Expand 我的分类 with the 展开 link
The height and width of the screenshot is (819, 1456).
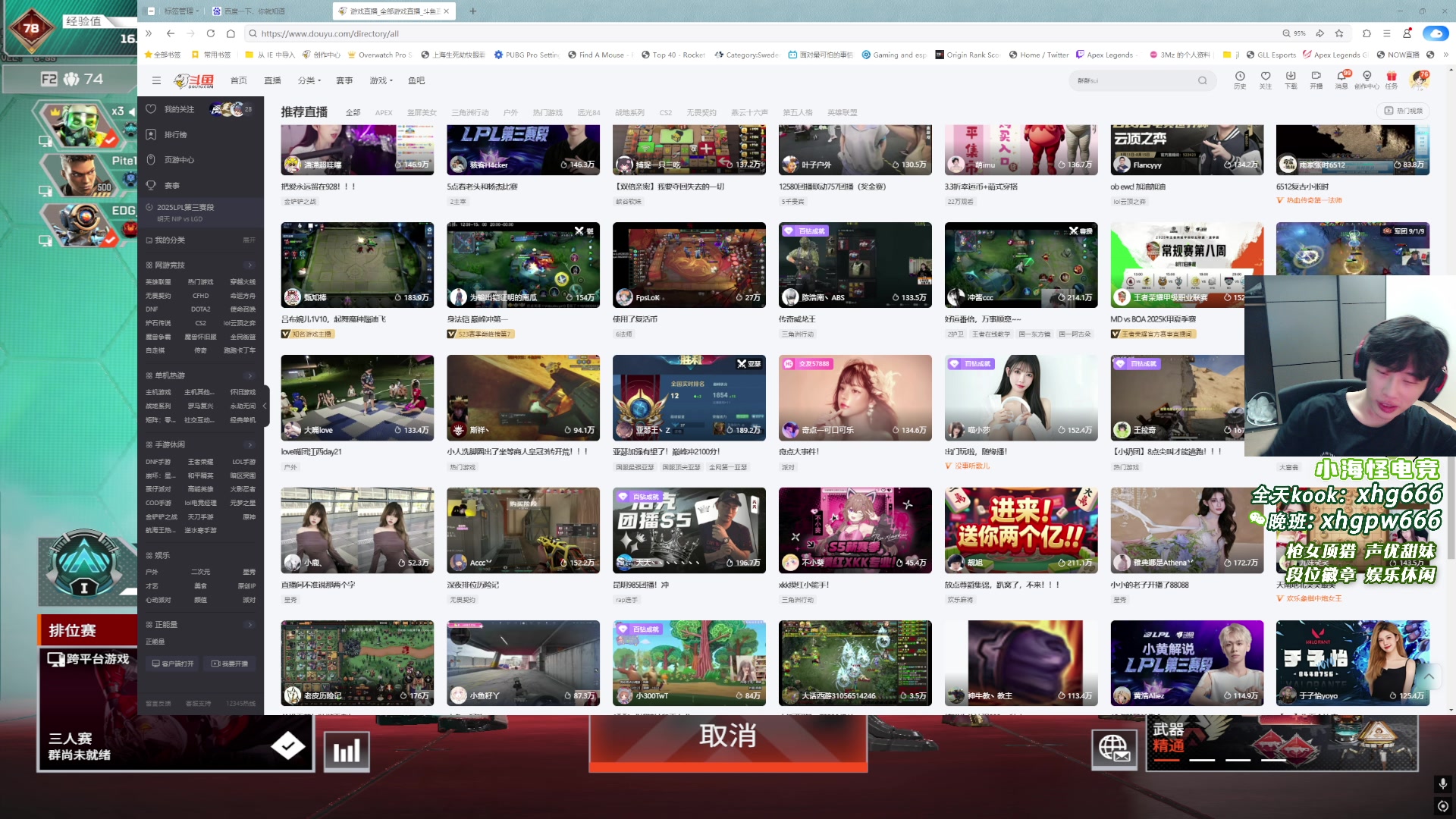point(249,240)
